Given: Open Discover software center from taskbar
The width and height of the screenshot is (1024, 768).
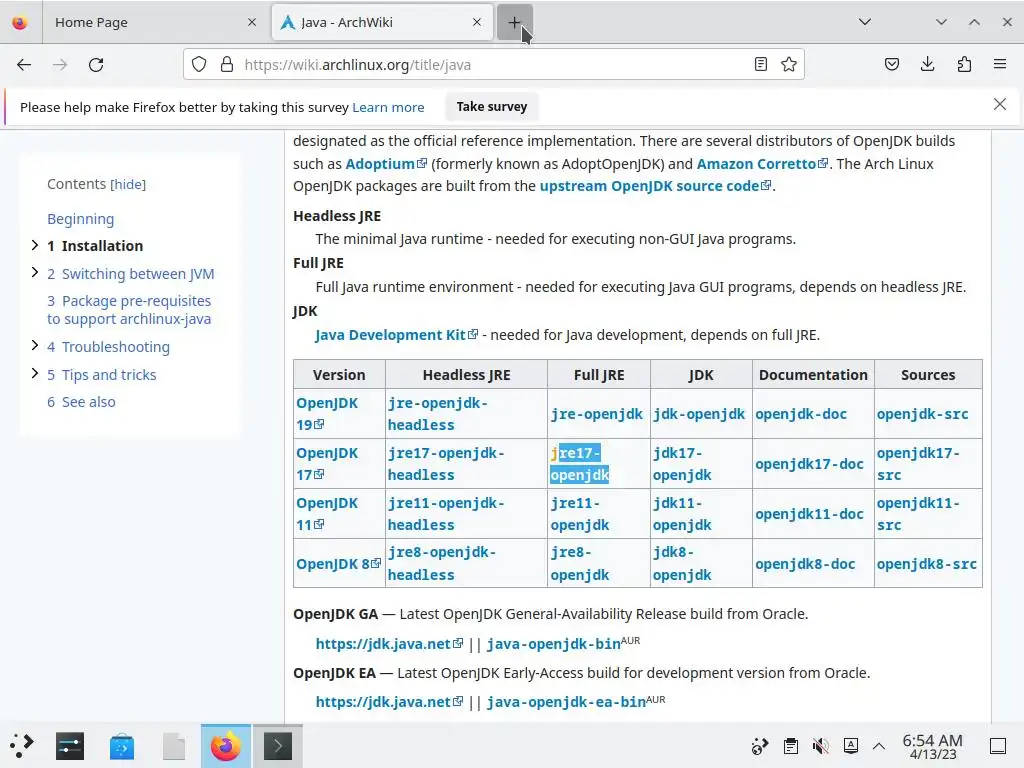Looking at the screenshot, I should pos(121,746).
